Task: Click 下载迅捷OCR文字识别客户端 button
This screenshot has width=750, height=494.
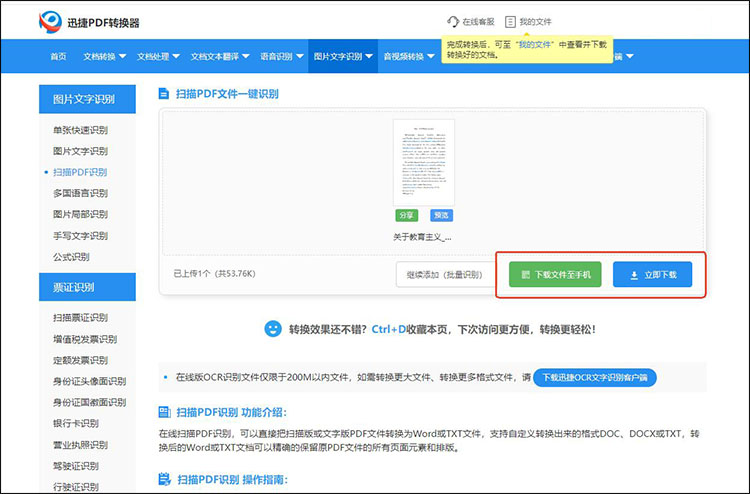Action: (x=595, y=377)
